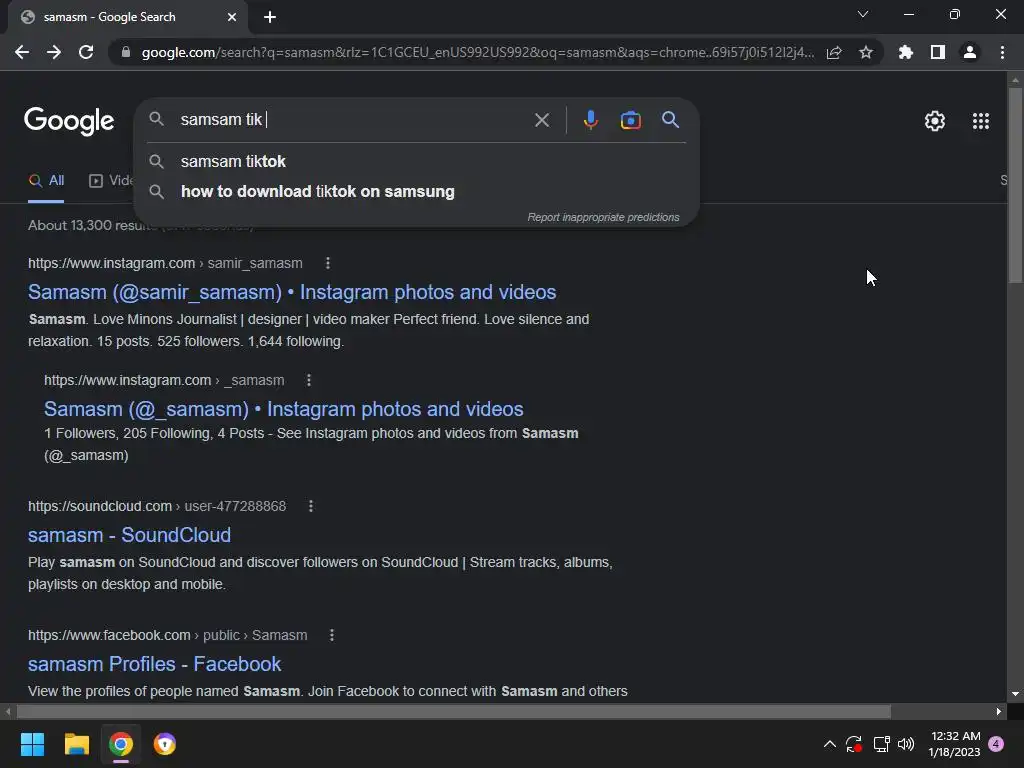Start voice search with microphone
Image resolution: width=1024 pixels, height=768 pixels.
[590, 120]
